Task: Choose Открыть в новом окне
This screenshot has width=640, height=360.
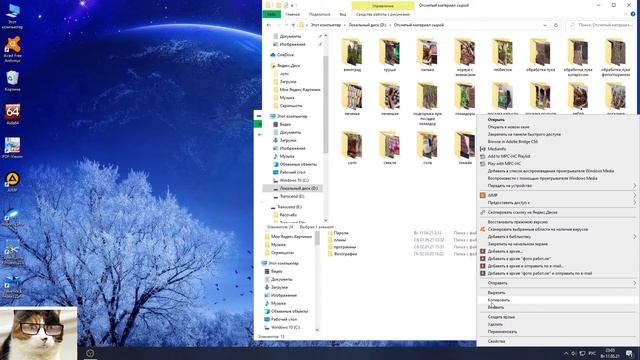Action: [x=557, y=127]
